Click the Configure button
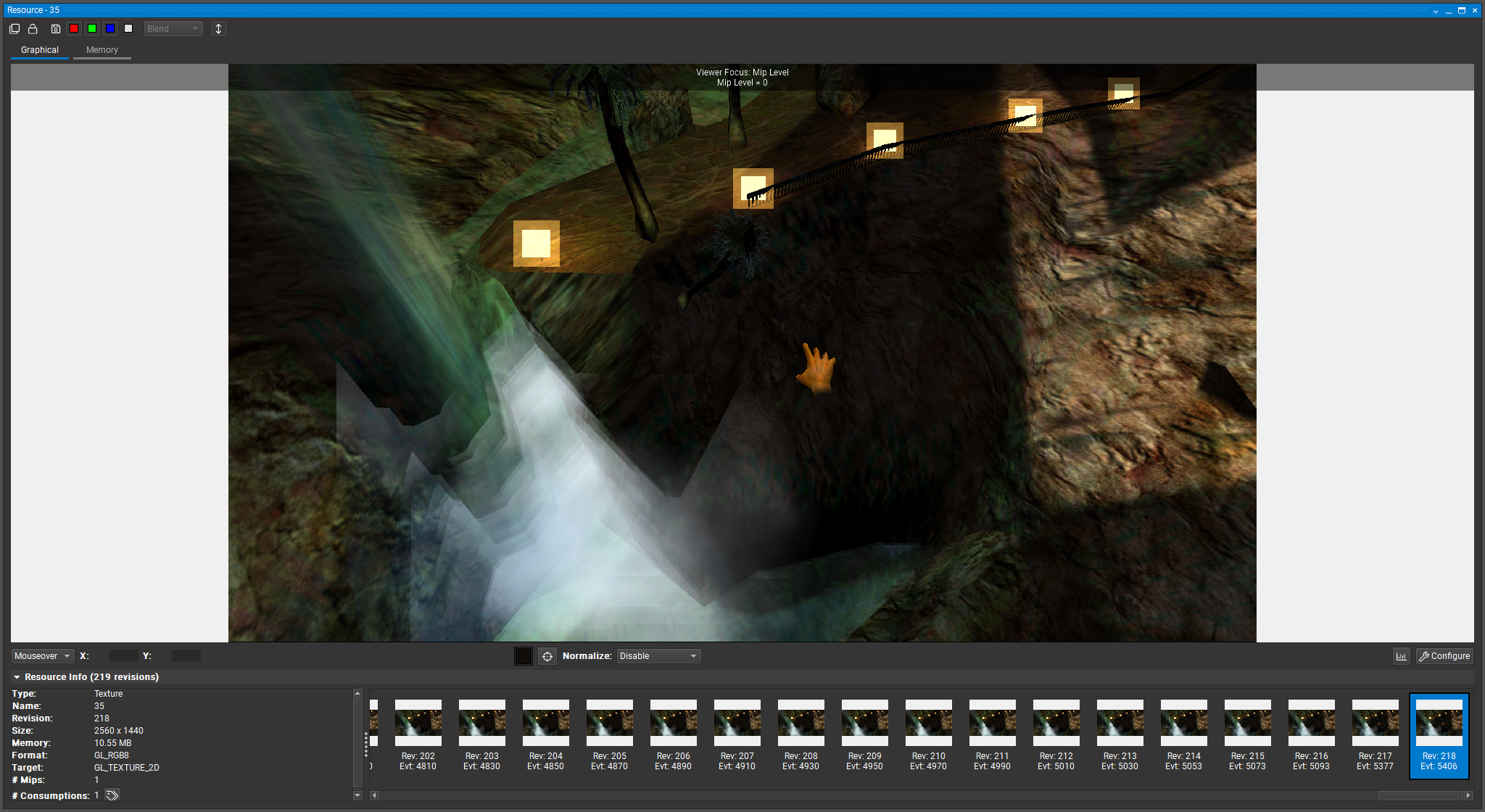The height and width of the screenshot is (812, 1485). point(1444,656)
